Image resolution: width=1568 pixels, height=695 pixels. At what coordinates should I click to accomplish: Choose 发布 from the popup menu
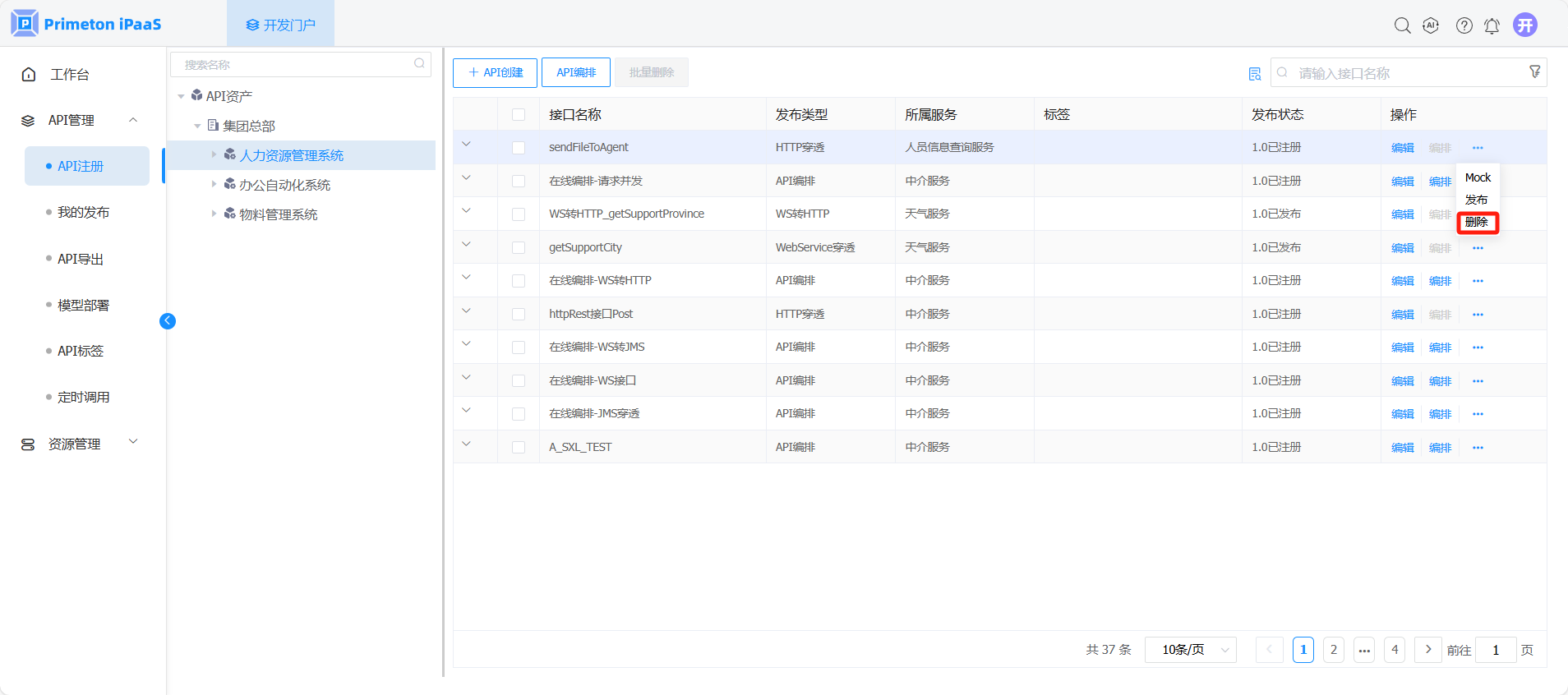pos(1476,200)
